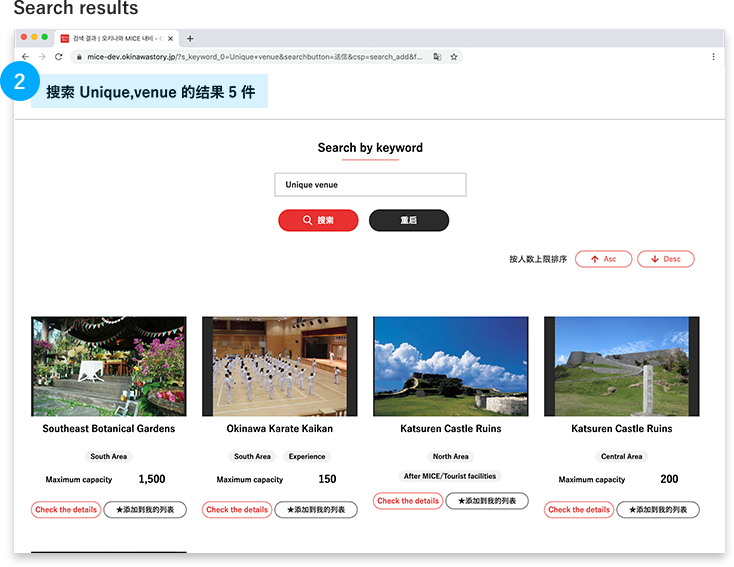The image size is (734, 567).
Task: Click the 200 maximum capacity value
Action: tap(669, 479)
